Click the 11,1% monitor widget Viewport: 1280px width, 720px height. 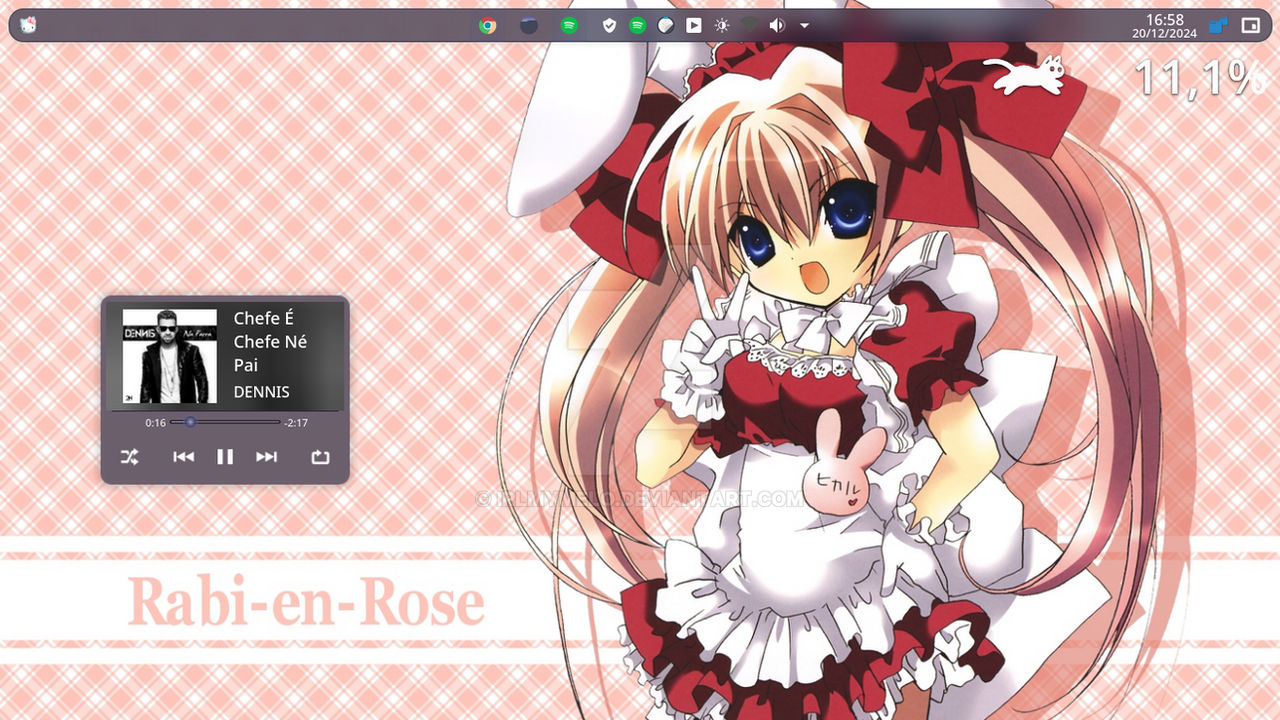[1201, 77]
